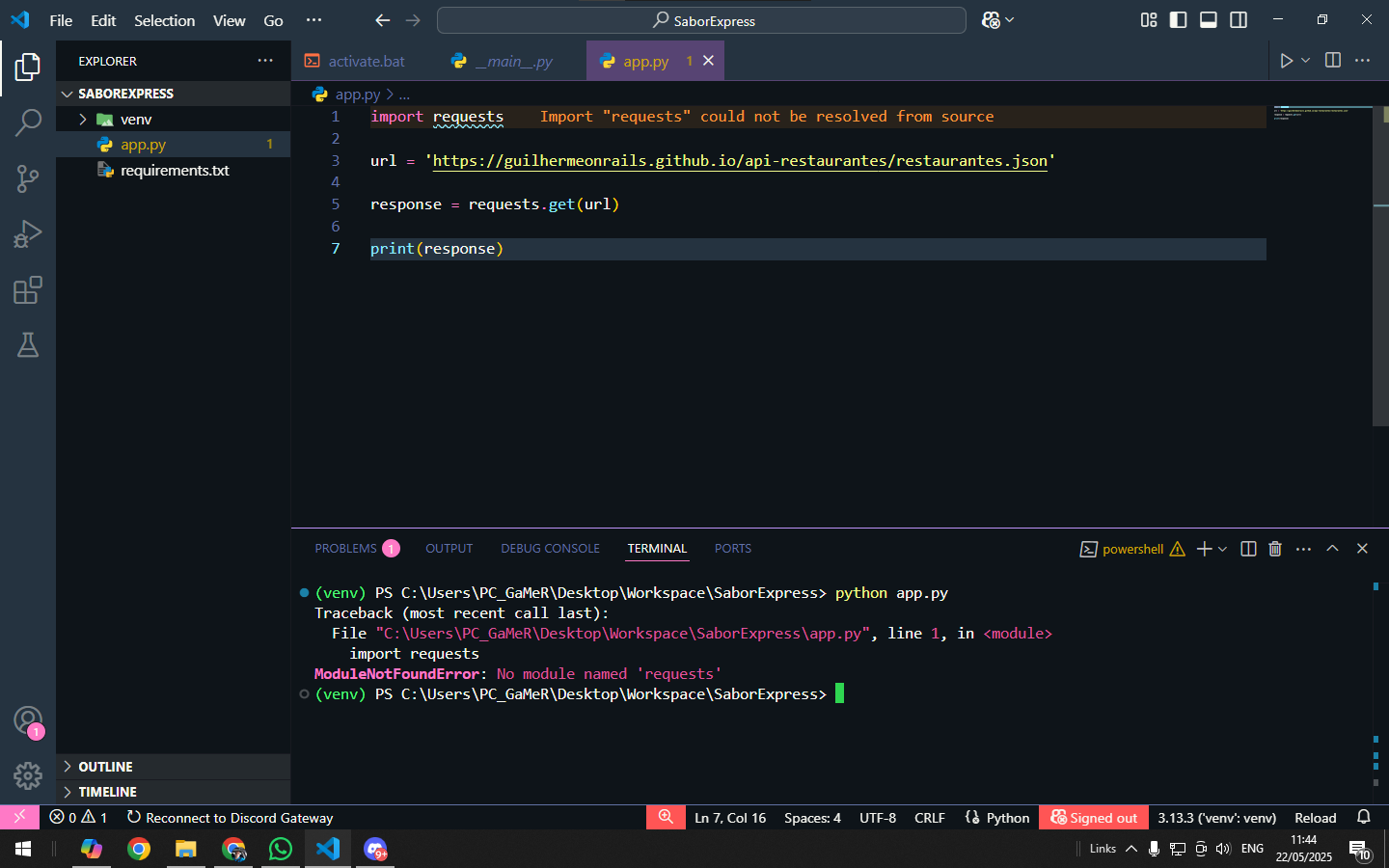Open the Manage gear settings
1389x868 pixels.
[x=28, y=775]
